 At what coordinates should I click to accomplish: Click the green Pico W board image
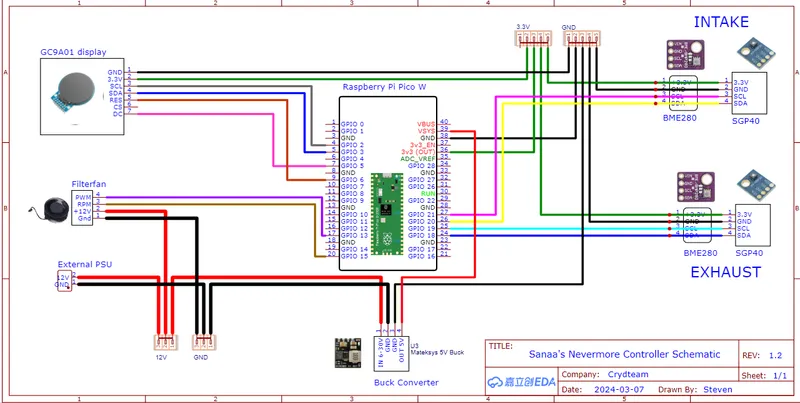387,214
